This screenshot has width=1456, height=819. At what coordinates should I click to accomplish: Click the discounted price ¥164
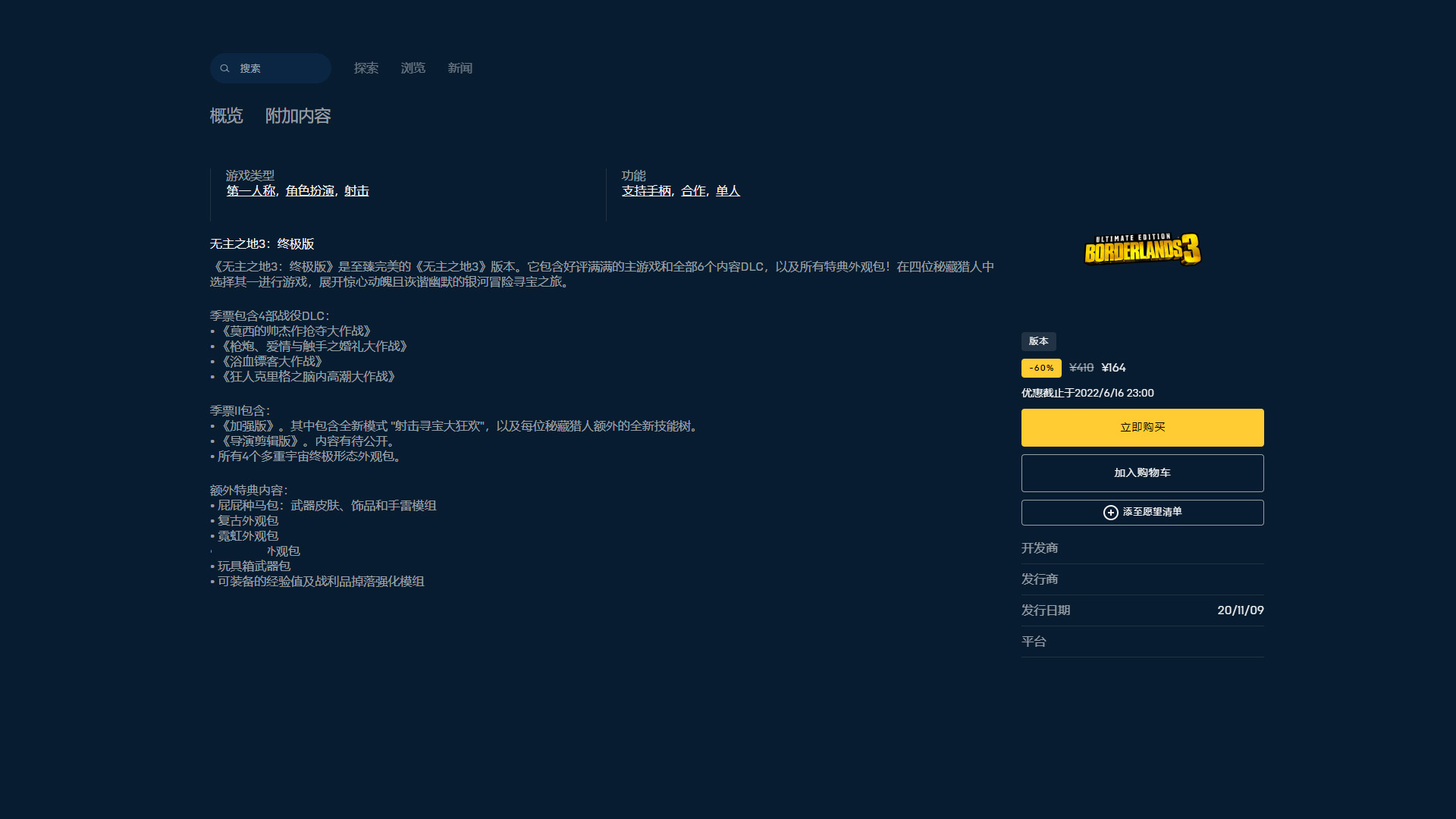[1114, 368]
